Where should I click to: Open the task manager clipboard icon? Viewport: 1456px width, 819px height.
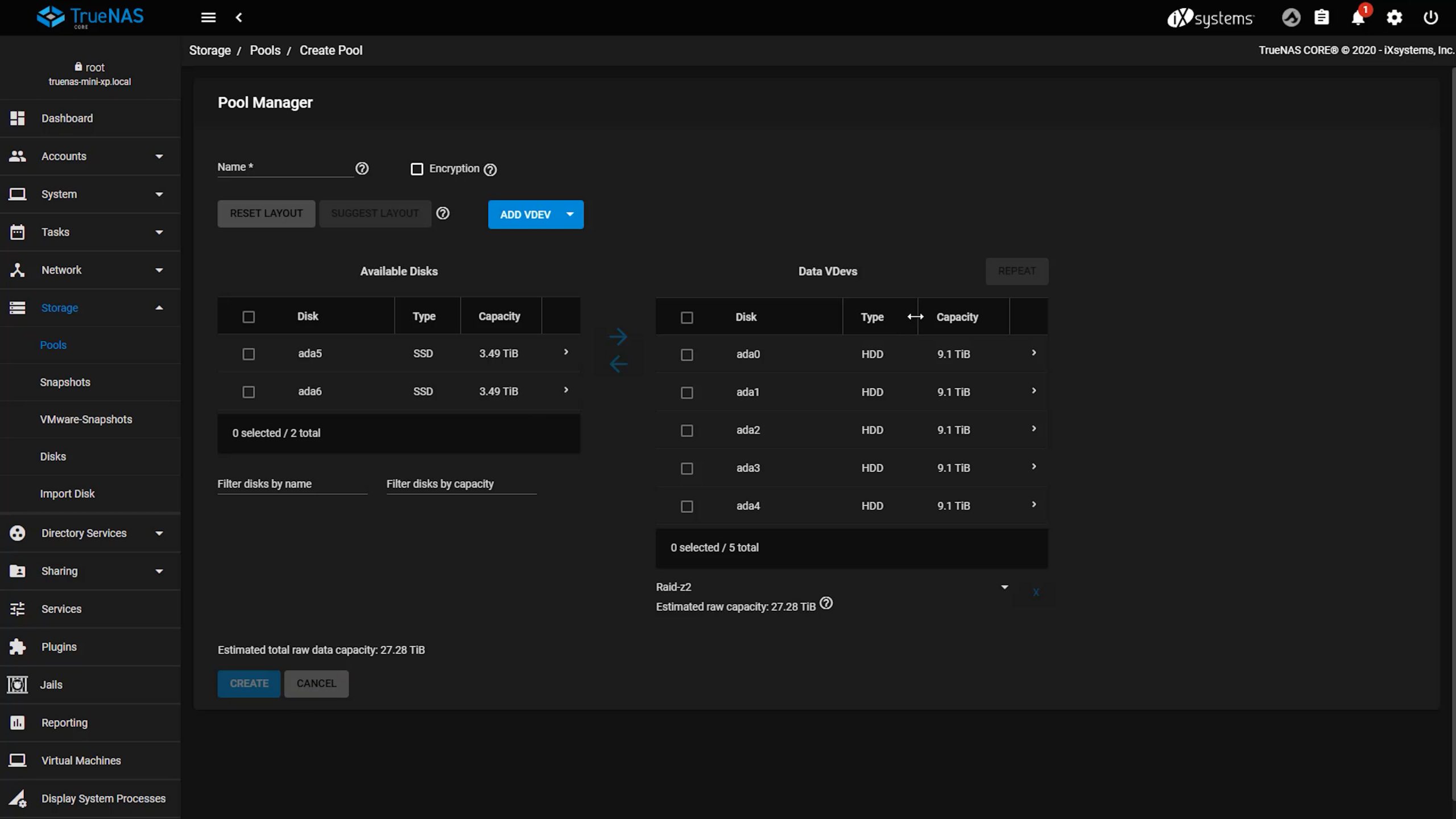(1321, 18)
